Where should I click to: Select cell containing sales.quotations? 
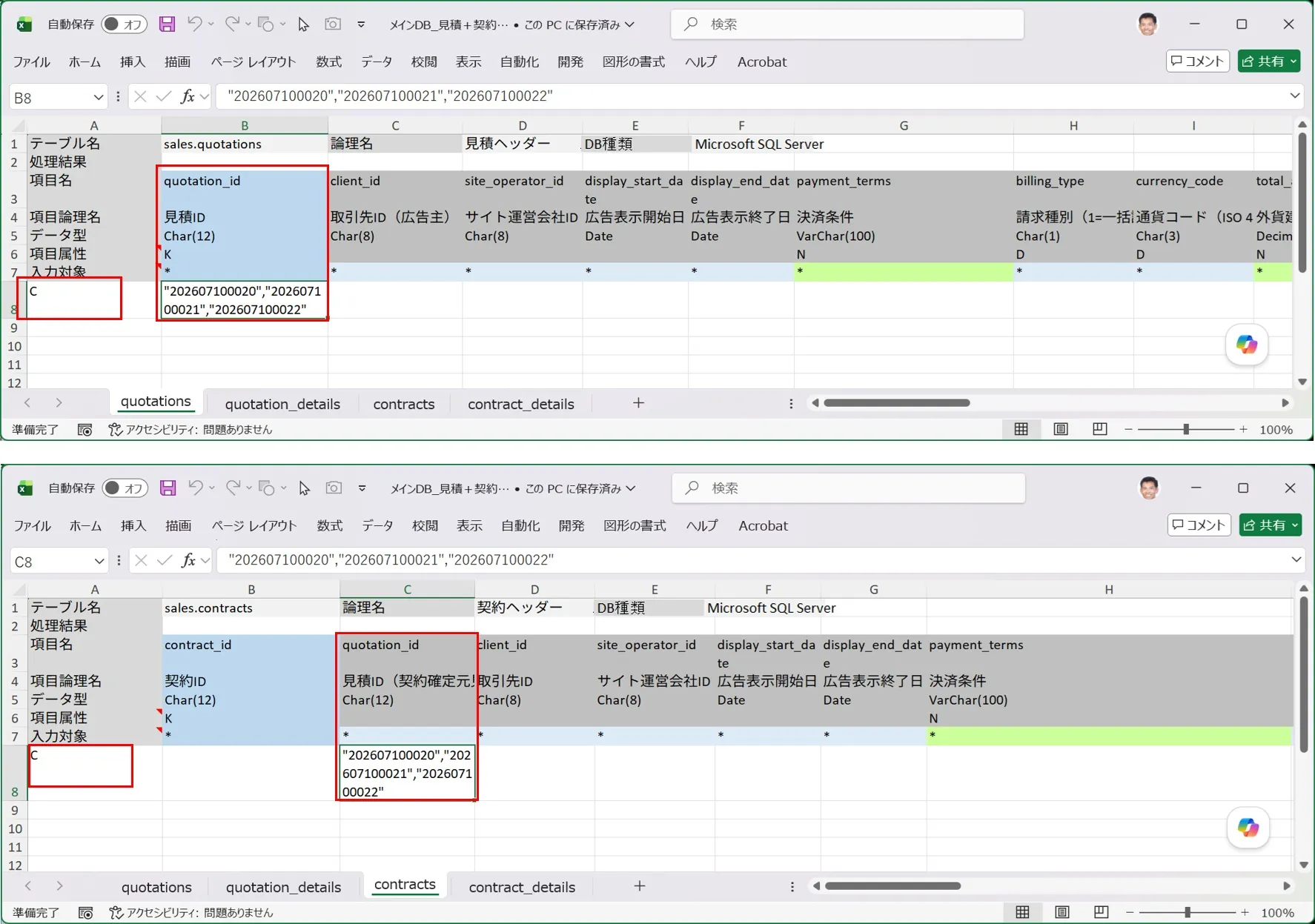tap(245, 144)
